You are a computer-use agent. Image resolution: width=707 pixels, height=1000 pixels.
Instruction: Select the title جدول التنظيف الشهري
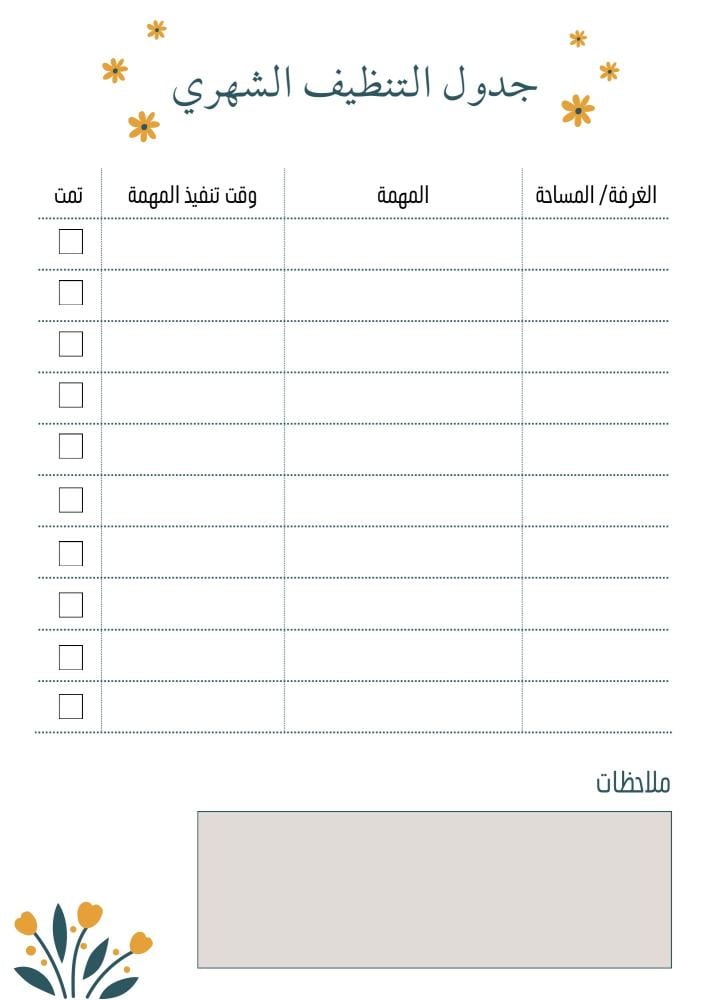pyautogui.click(x=354, y=87)
